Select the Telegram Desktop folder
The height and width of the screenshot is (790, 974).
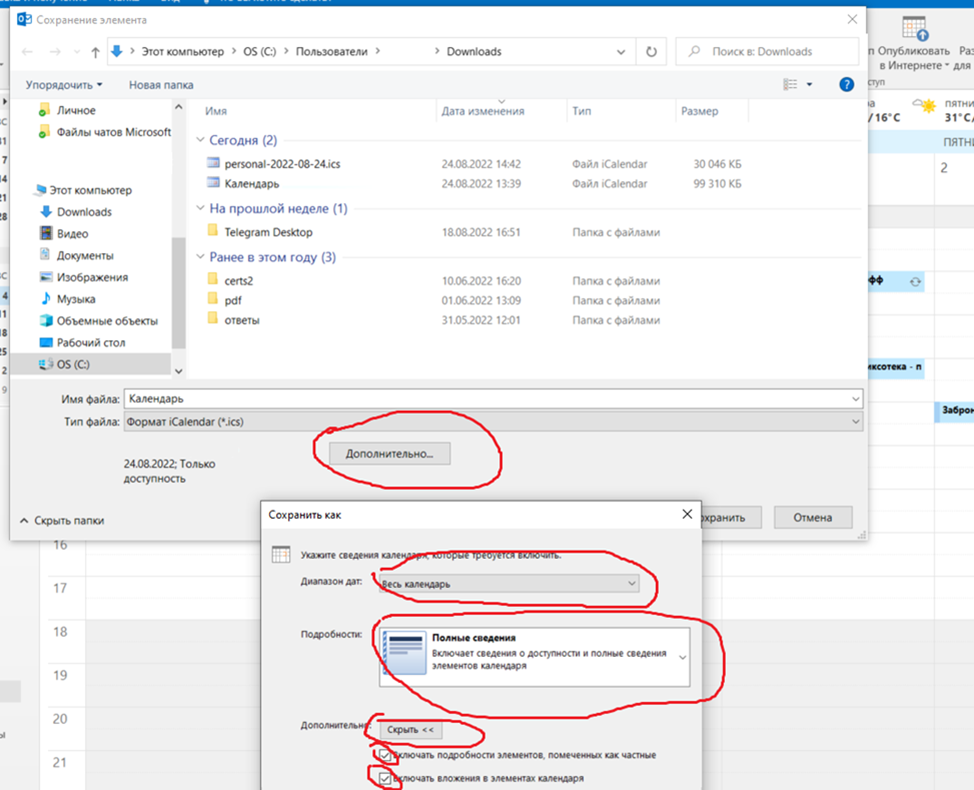point(268,232)
